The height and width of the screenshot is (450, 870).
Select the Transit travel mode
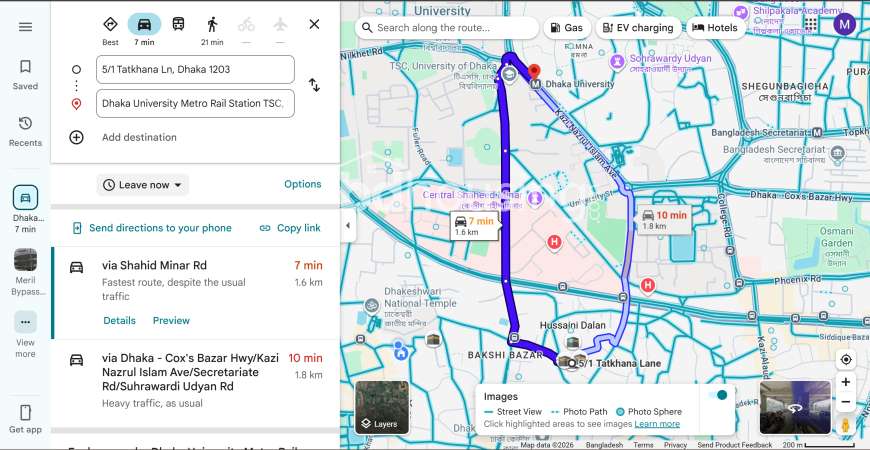pos(178,24)
